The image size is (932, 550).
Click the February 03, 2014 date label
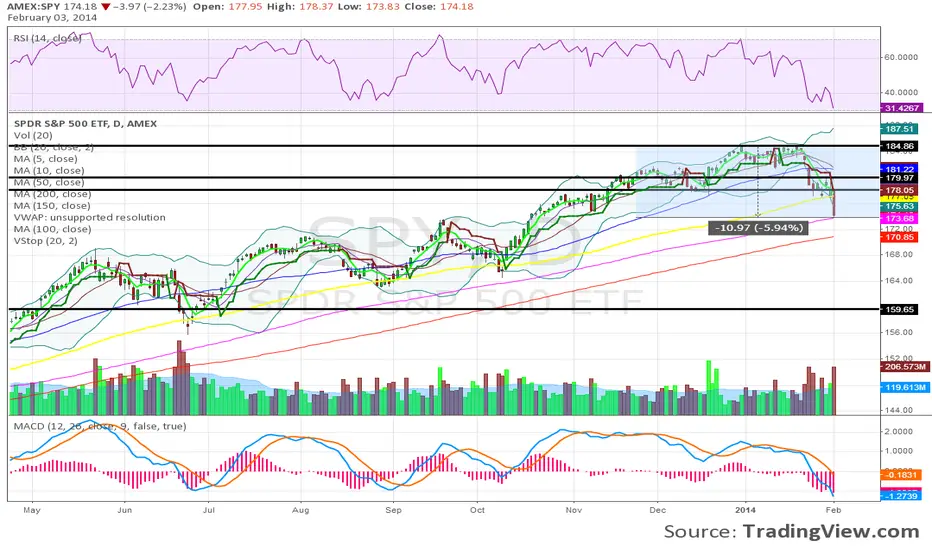point(52,18)
